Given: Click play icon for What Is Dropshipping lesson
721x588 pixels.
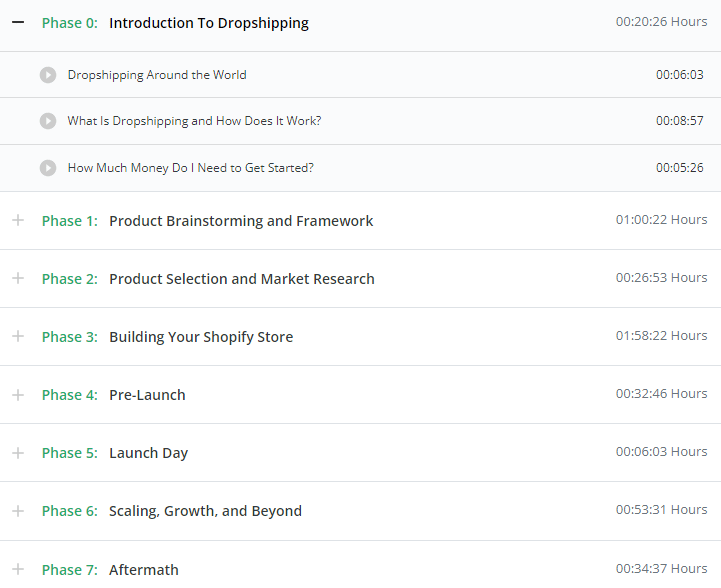Looking at the screenshot, I should (x=48, y=121).
